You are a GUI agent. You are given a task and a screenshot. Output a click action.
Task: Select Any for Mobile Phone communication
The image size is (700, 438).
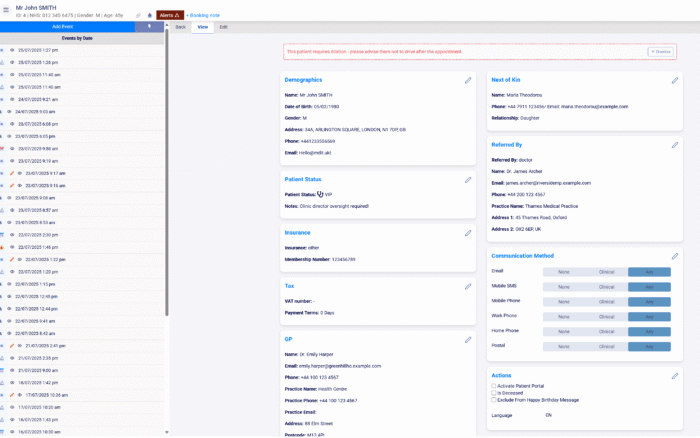[x=649, y=302]
